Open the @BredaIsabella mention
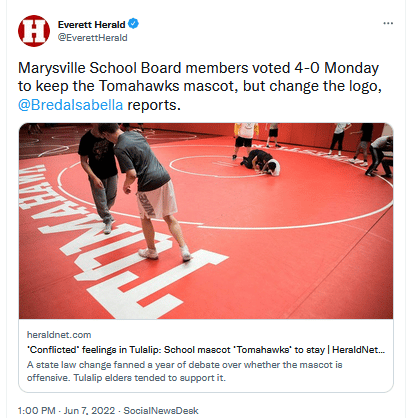411x418 pixels. (70, 105)
